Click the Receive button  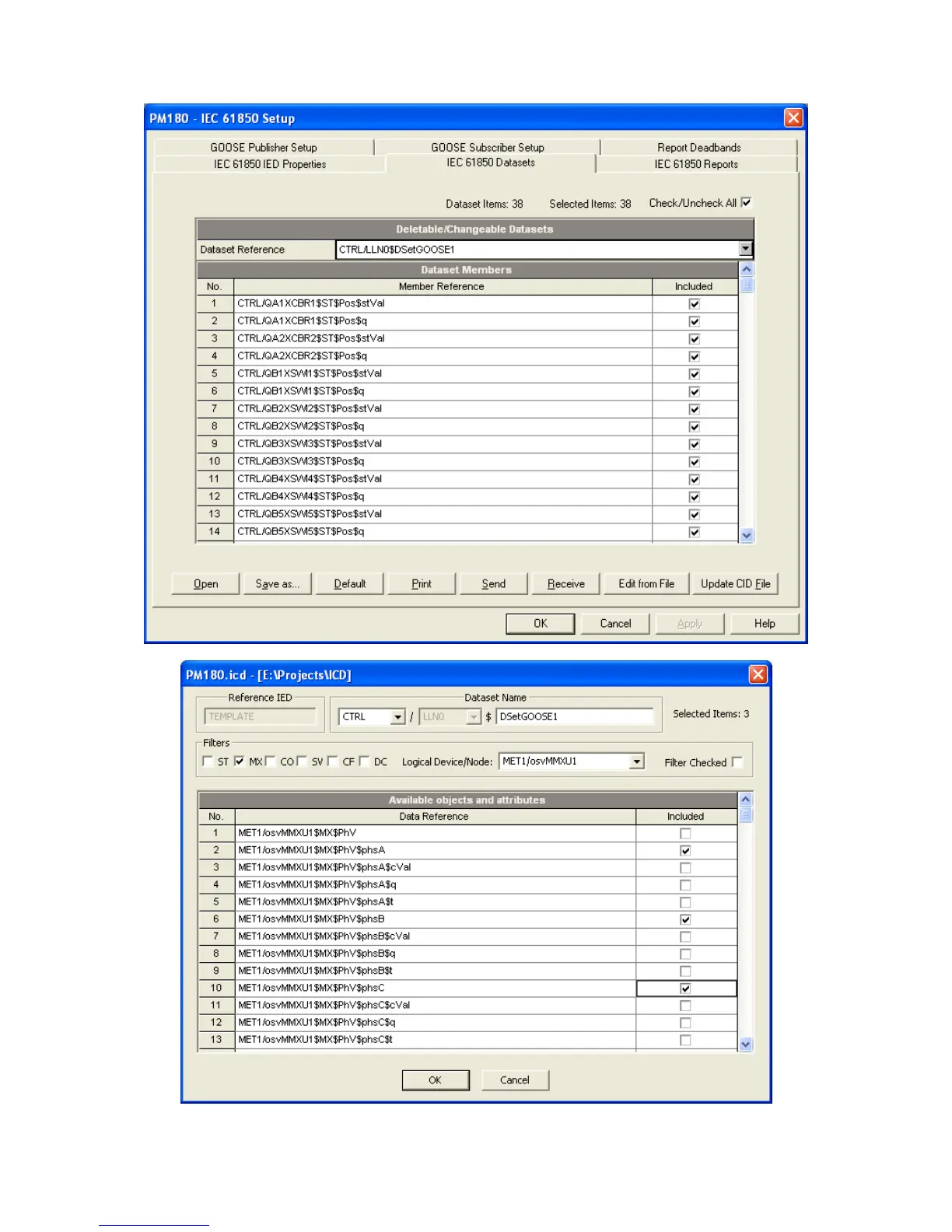[x=565, y=583]
